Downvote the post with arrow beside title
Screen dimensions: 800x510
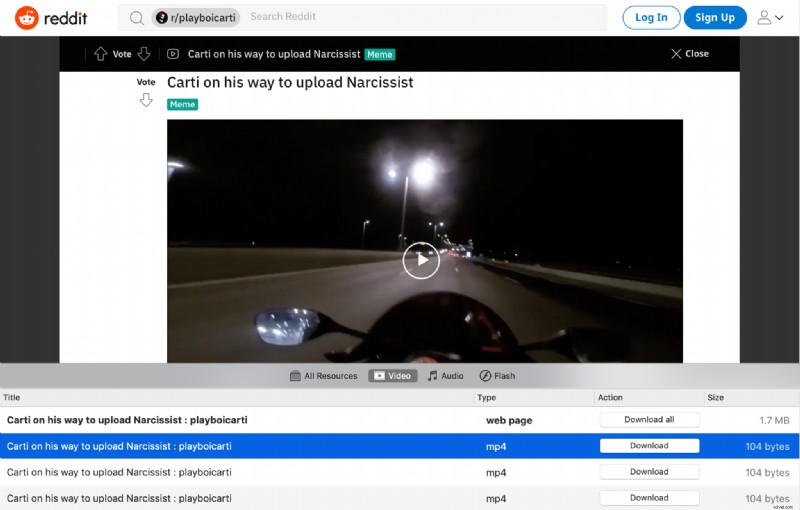146,100
